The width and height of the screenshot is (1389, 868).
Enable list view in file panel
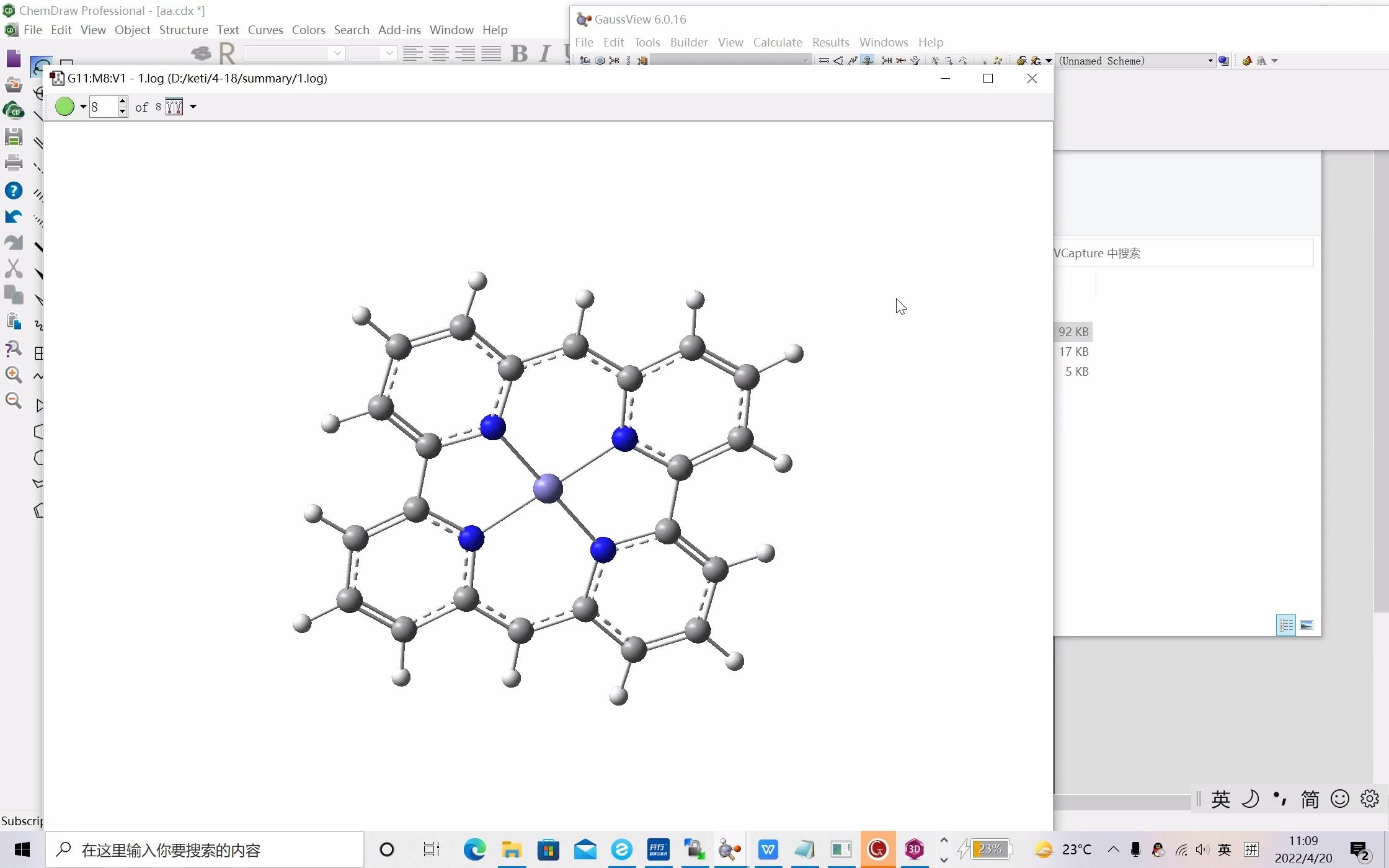1286,624
